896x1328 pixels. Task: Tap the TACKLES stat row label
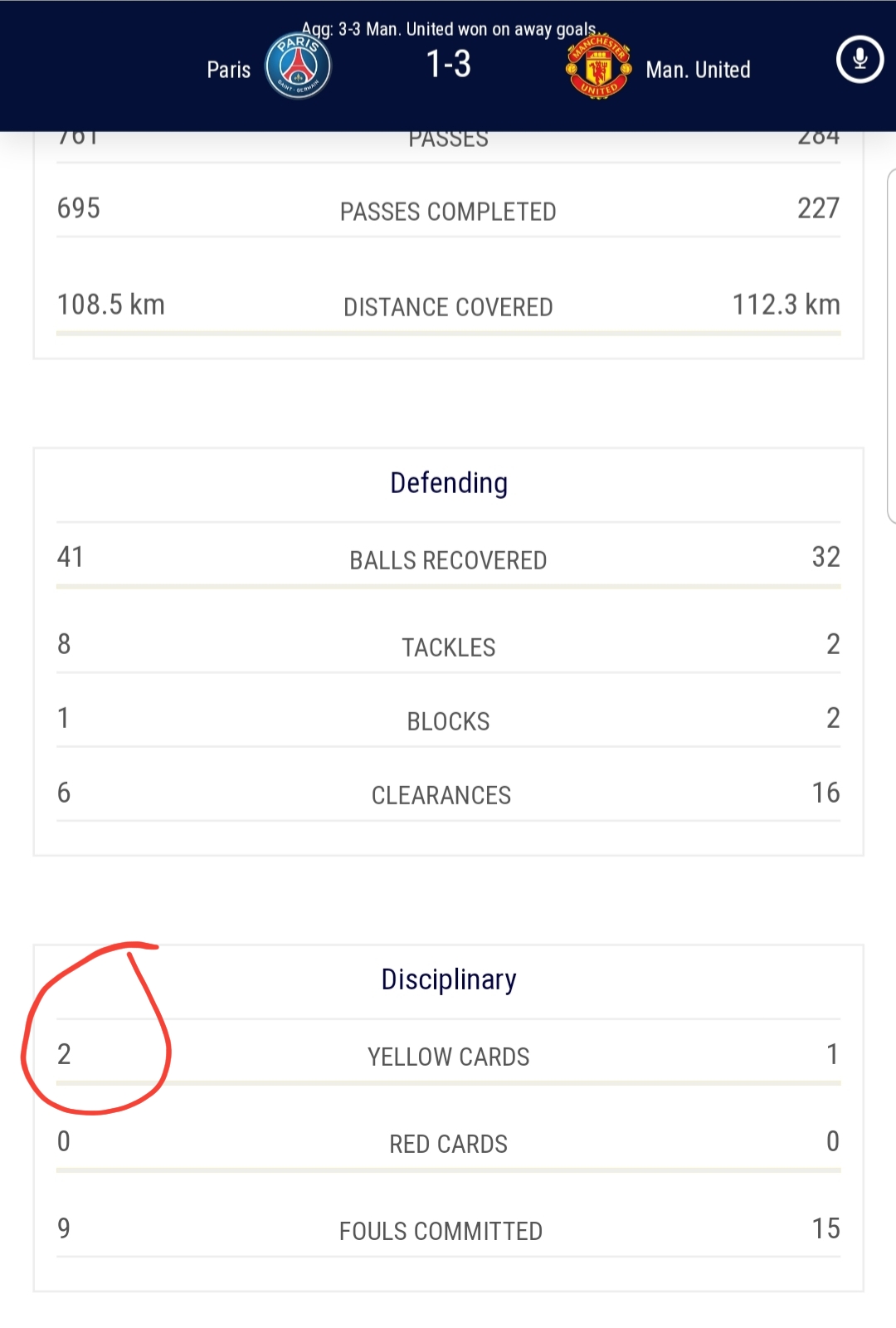tap(449, 647)
